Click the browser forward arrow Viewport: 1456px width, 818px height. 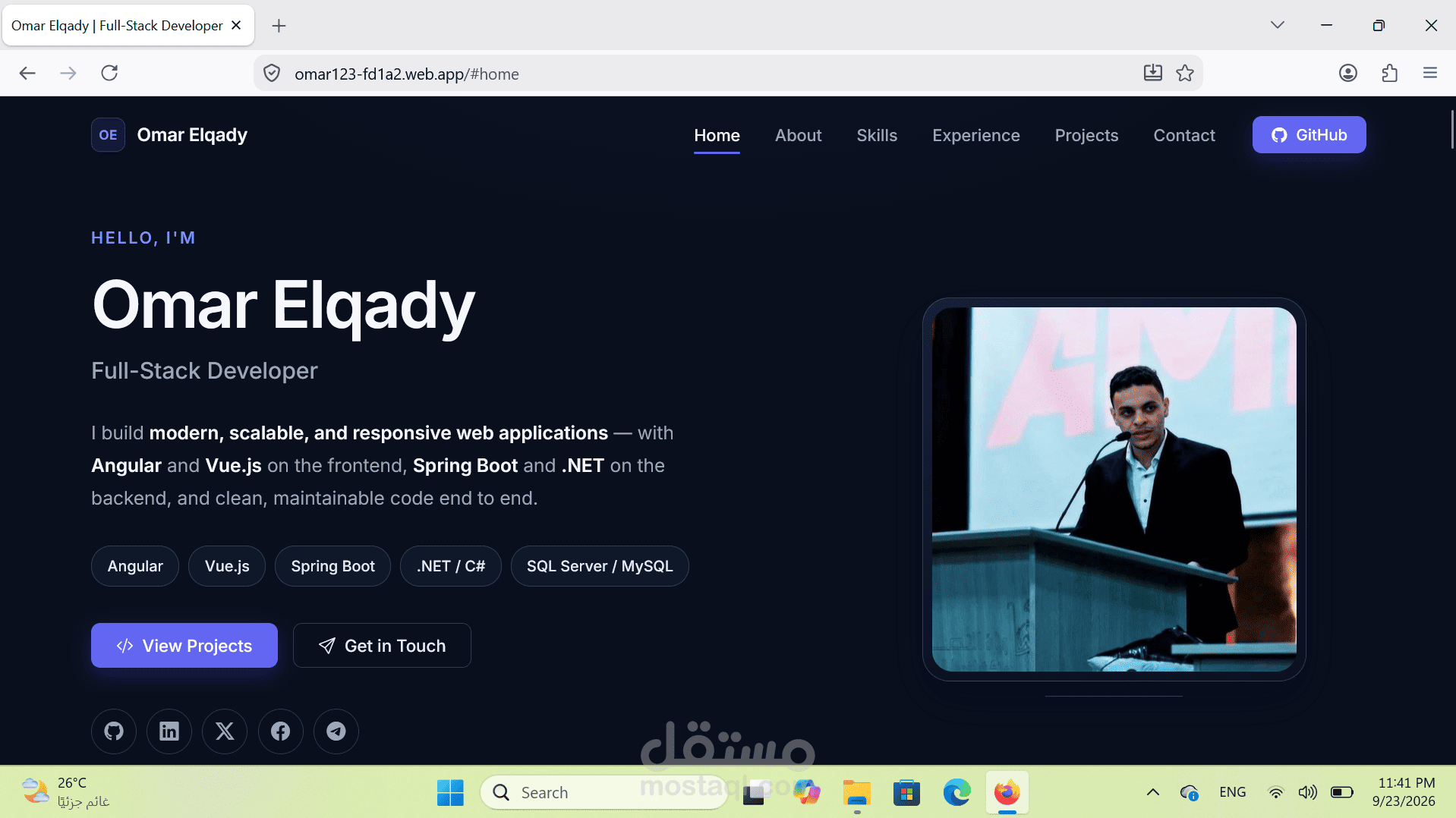tap(68, 73)
